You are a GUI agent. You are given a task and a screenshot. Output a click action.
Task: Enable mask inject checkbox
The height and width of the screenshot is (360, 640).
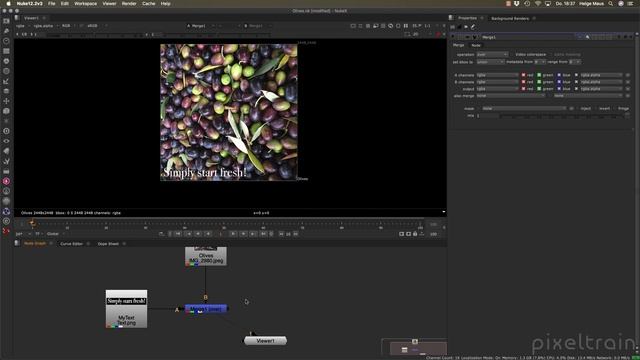click(x=578, y=109)
